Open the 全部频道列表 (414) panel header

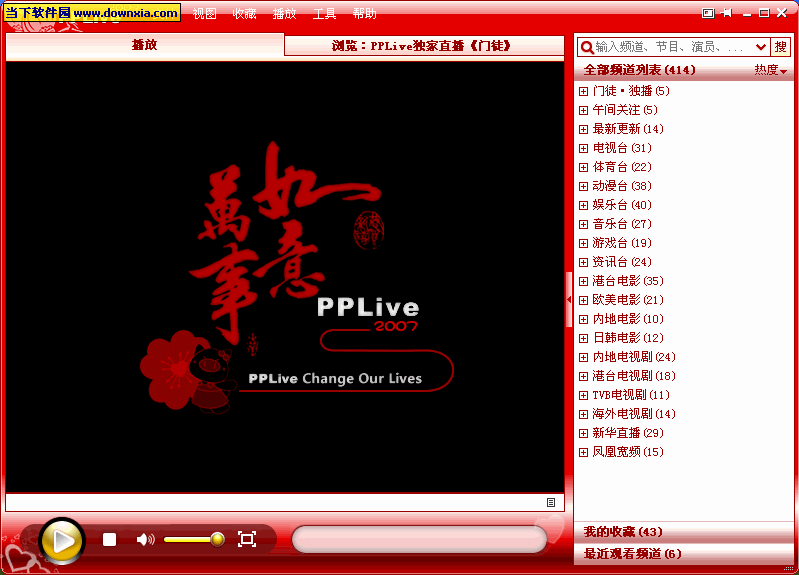click(x=640, y=70)
